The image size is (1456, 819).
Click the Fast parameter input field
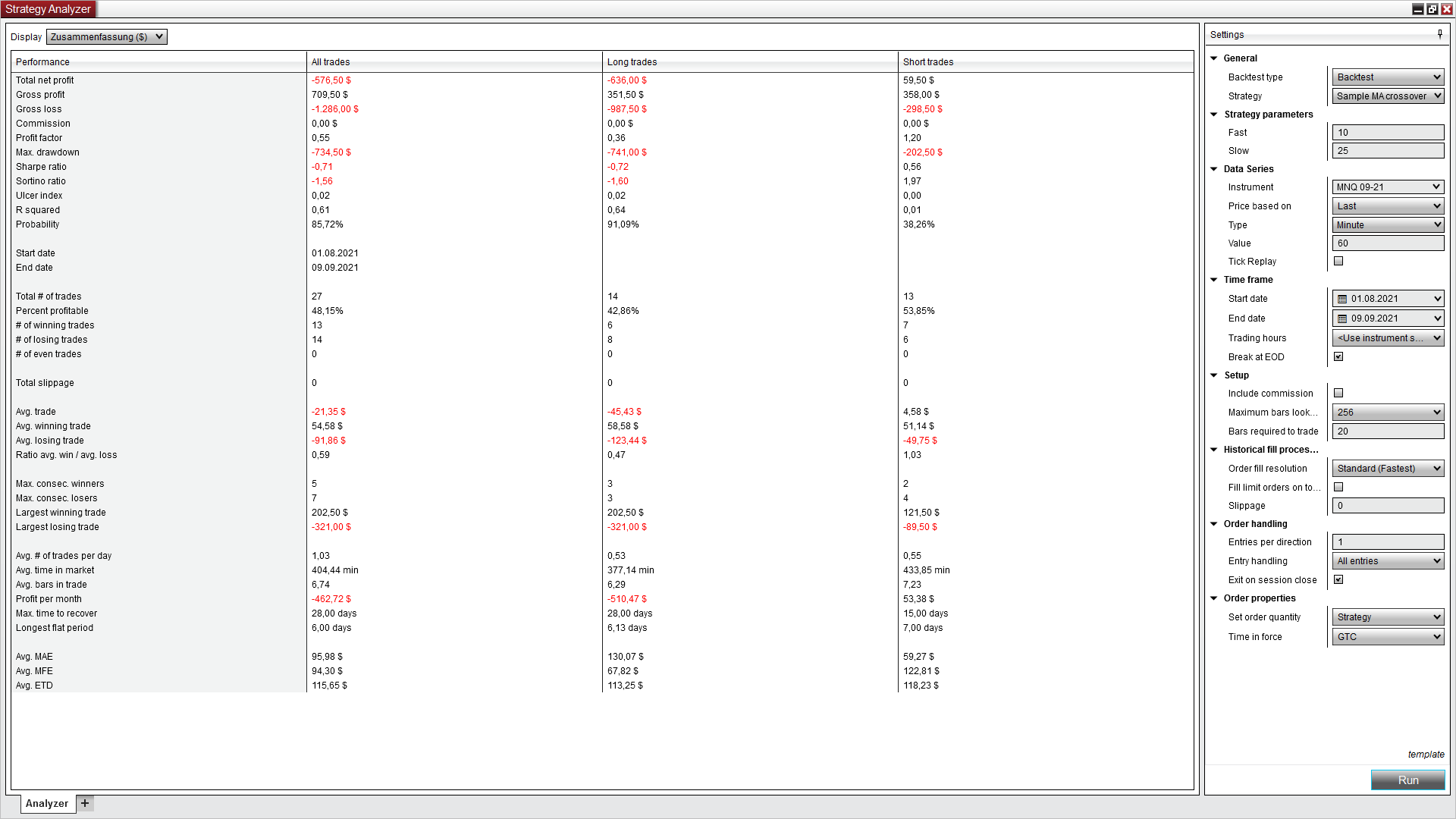(1388, 133)
